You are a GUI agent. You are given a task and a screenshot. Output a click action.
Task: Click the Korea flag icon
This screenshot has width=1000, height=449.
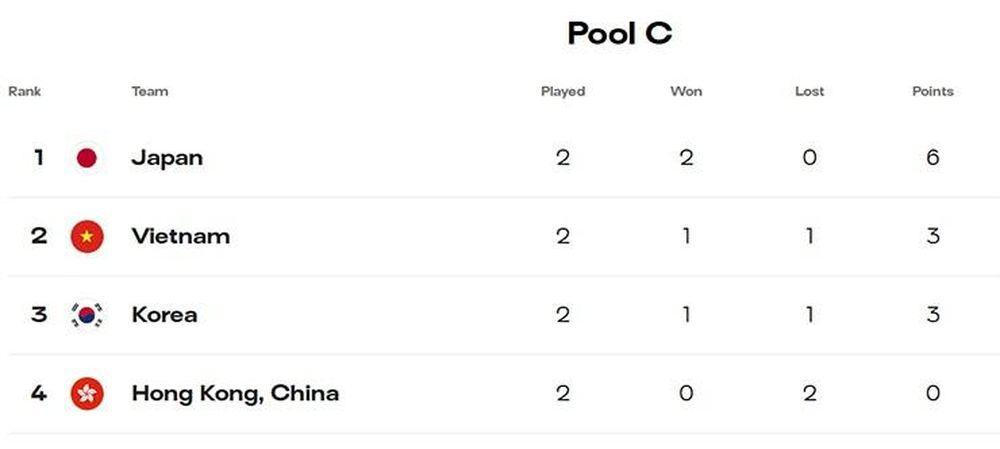pos(87,315)
